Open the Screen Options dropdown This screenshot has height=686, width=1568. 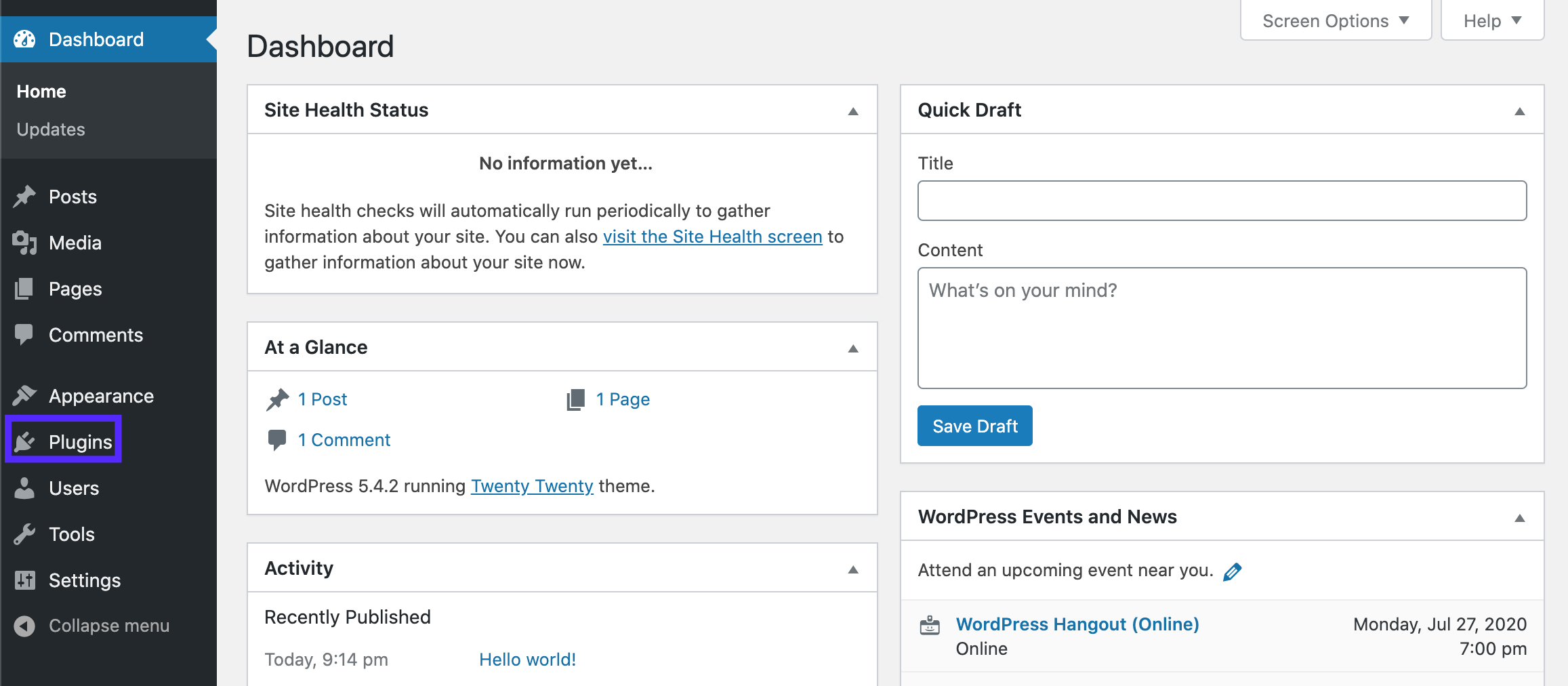click(1335, 20)
